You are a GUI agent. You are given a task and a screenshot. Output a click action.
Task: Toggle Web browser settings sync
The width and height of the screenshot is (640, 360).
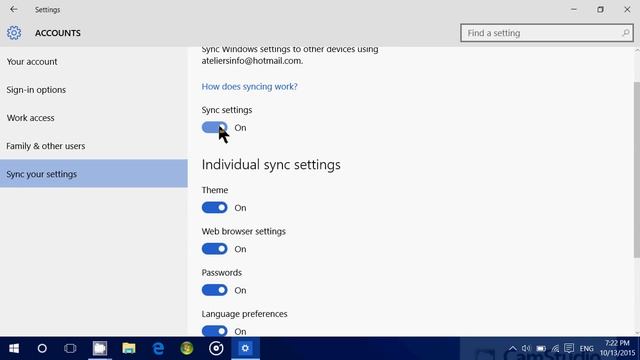coord(214,249)
